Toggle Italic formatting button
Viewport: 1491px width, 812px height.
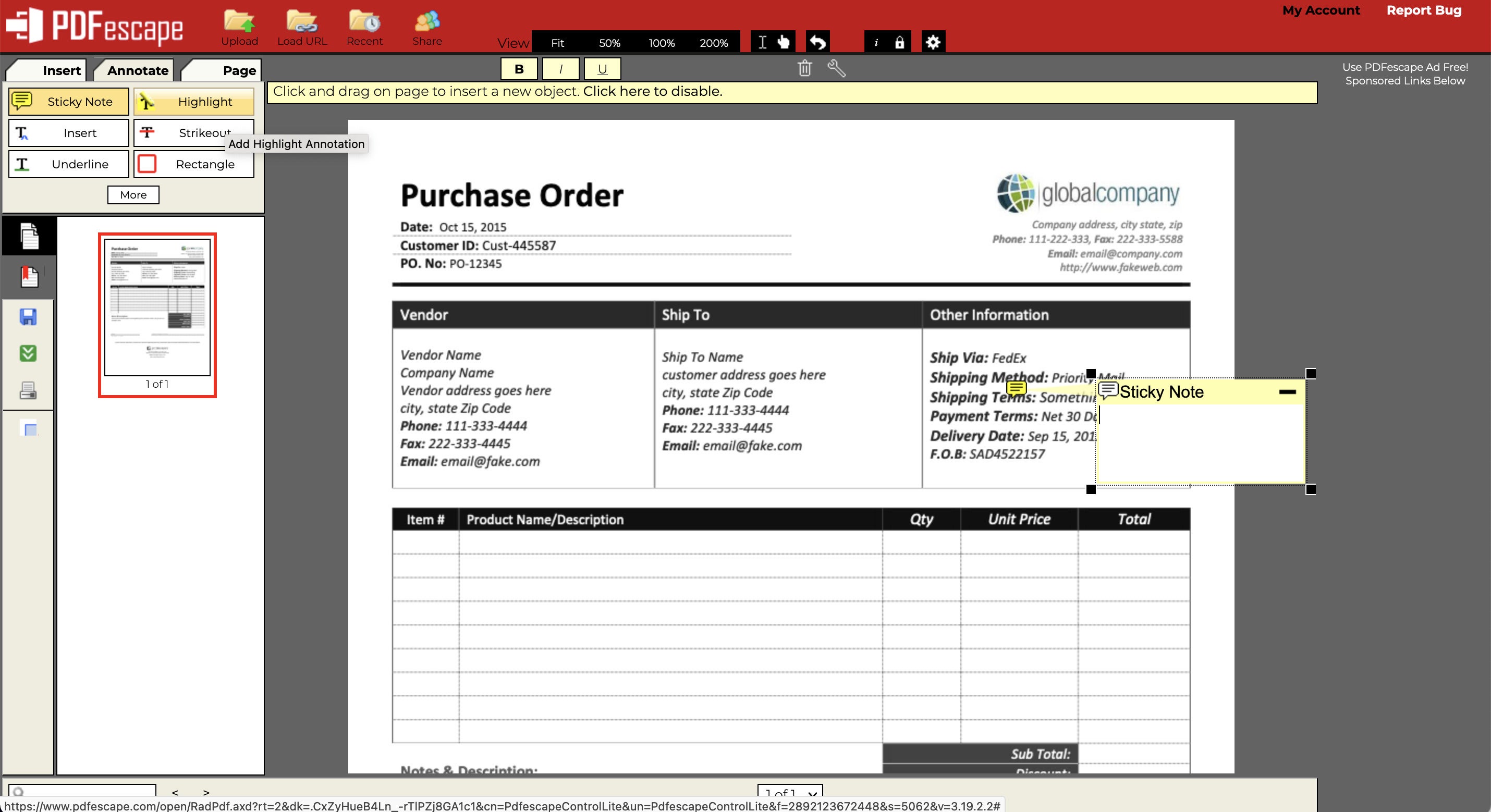pos(559,69)
